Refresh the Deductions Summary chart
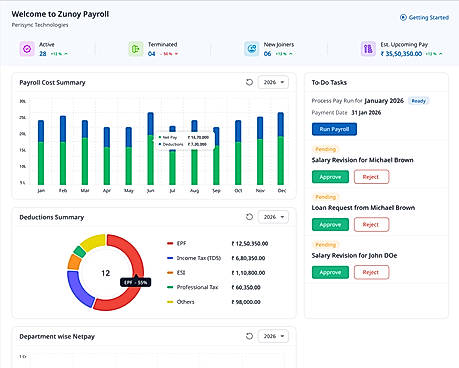The image size is (459, 368). tap(249, 217)
